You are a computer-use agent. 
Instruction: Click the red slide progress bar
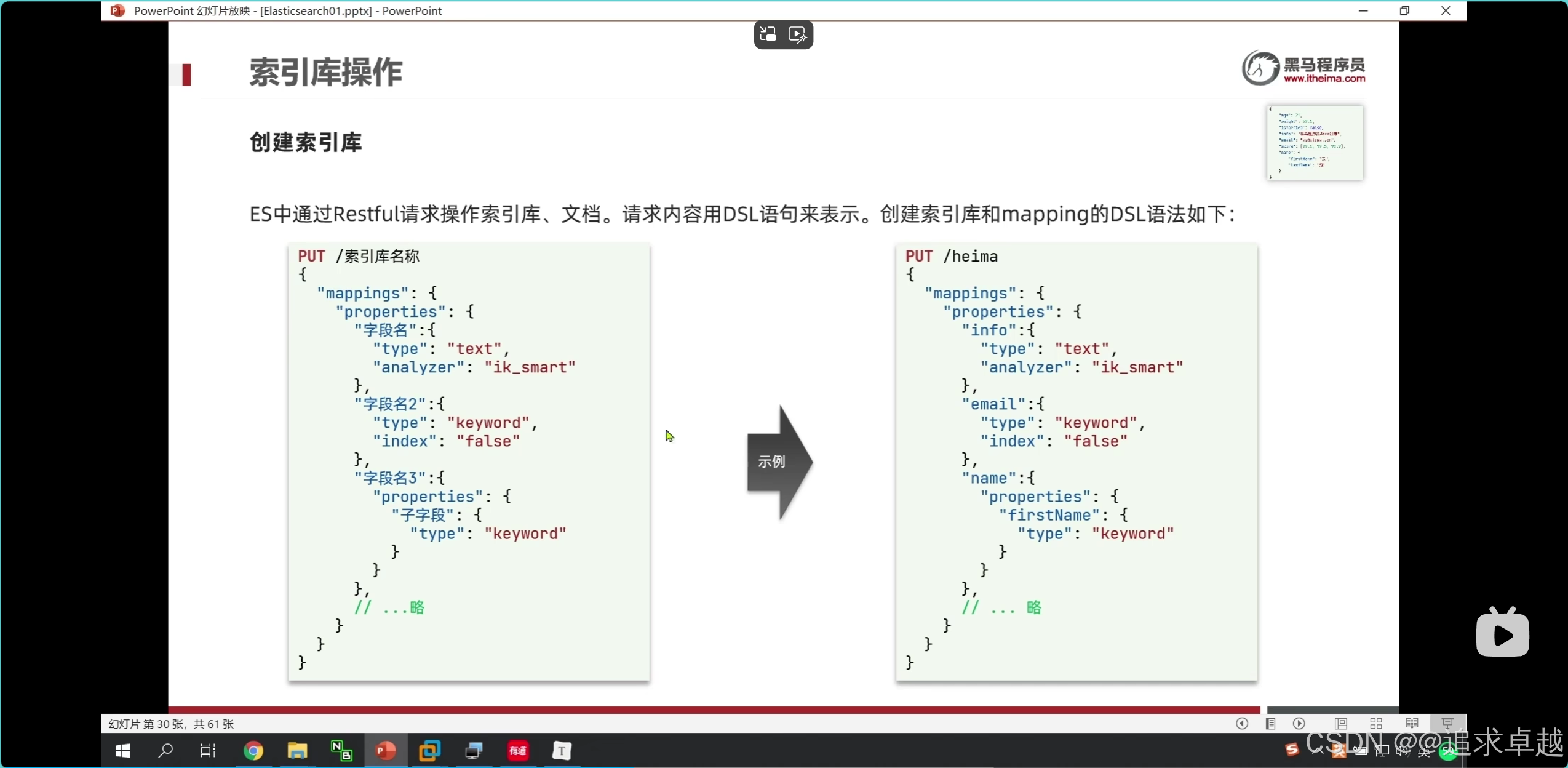[x=714, y=710]
